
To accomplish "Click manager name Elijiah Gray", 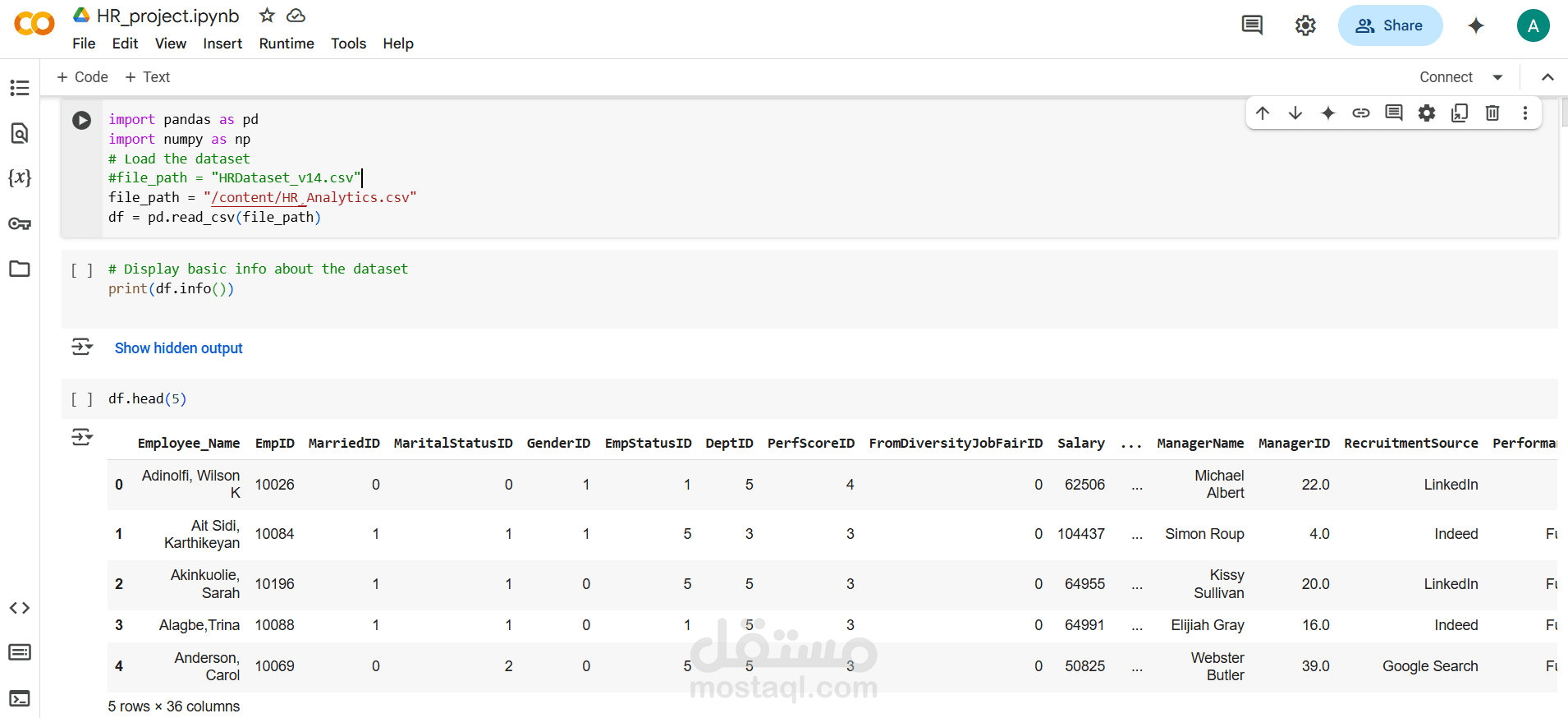I will (1208, 625).
